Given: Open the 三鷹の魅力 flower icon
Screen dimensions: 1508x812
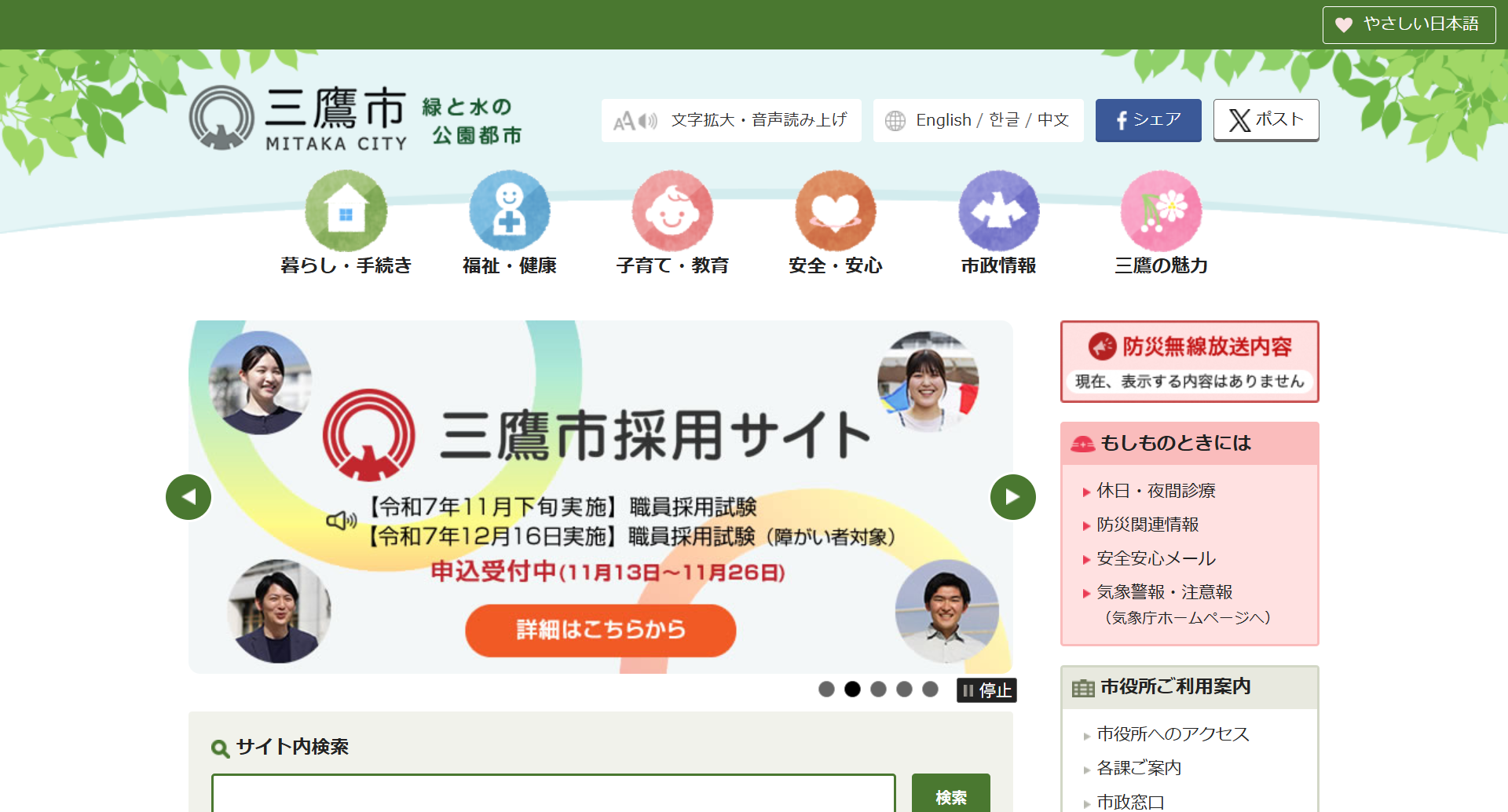Looking at the screenshot, I should 1161,211.
